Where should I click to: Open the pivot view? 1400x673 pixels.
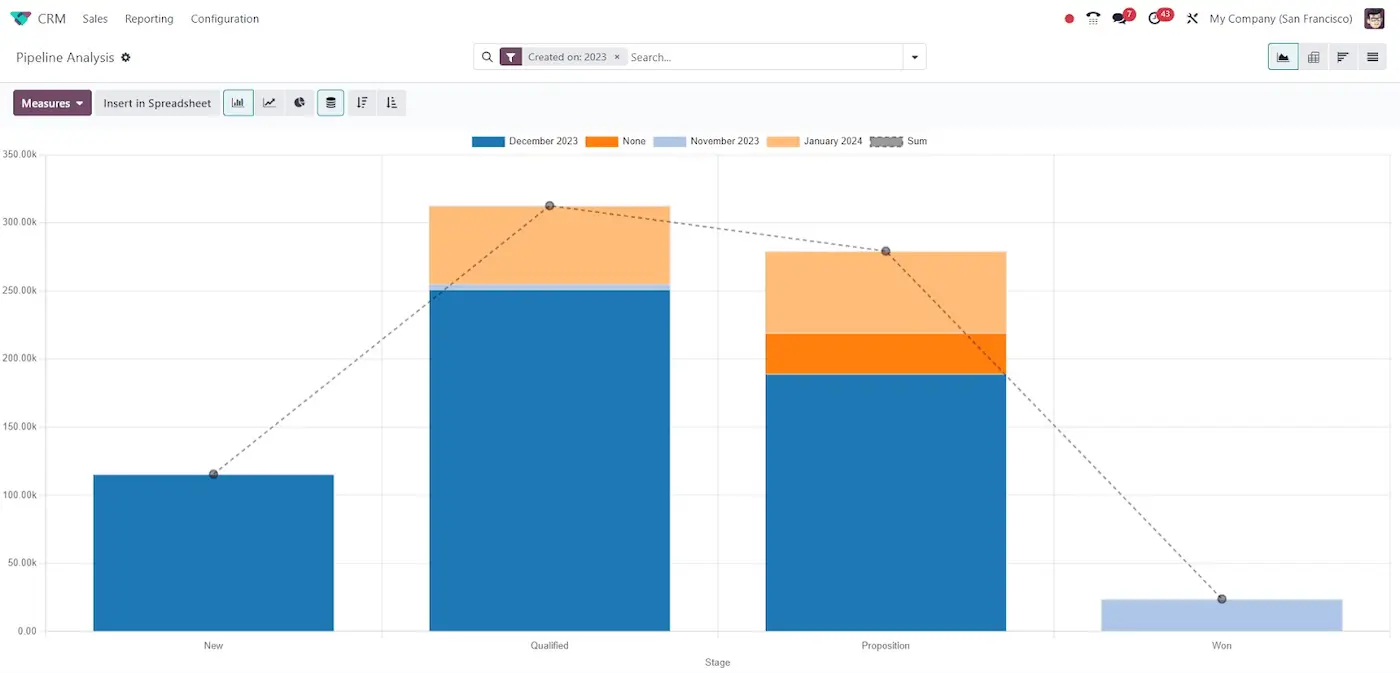1313,57
